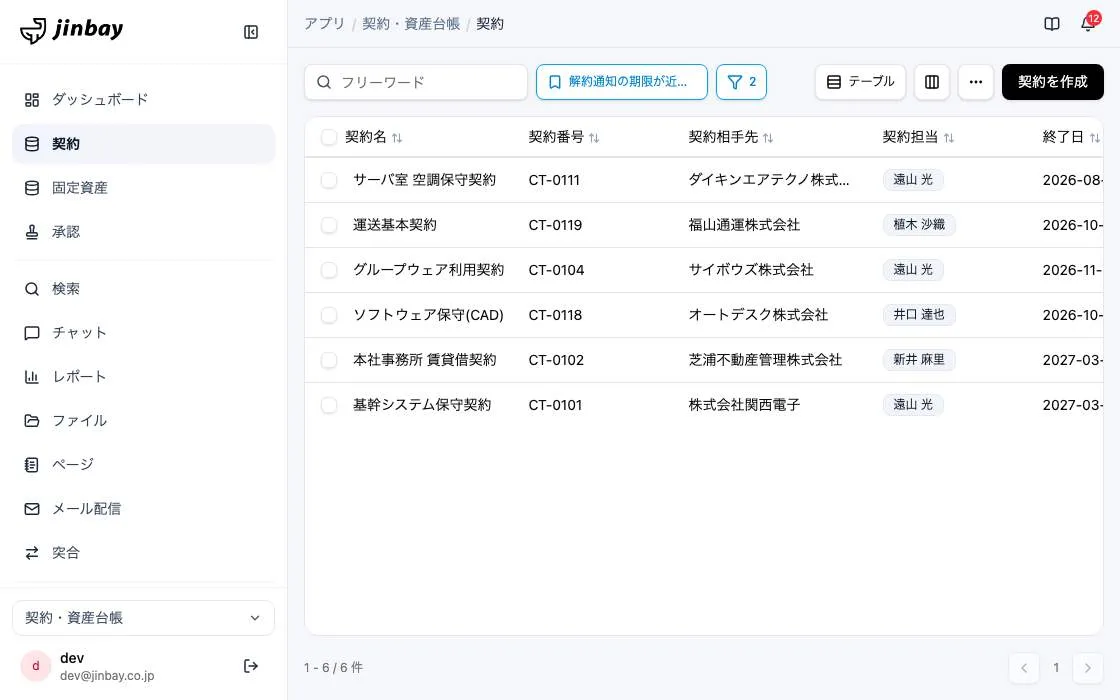Sort by 契約担当 arrows icon
Image resolution: width=1120 pixels, height=700 pixels.
coord(949,138)
